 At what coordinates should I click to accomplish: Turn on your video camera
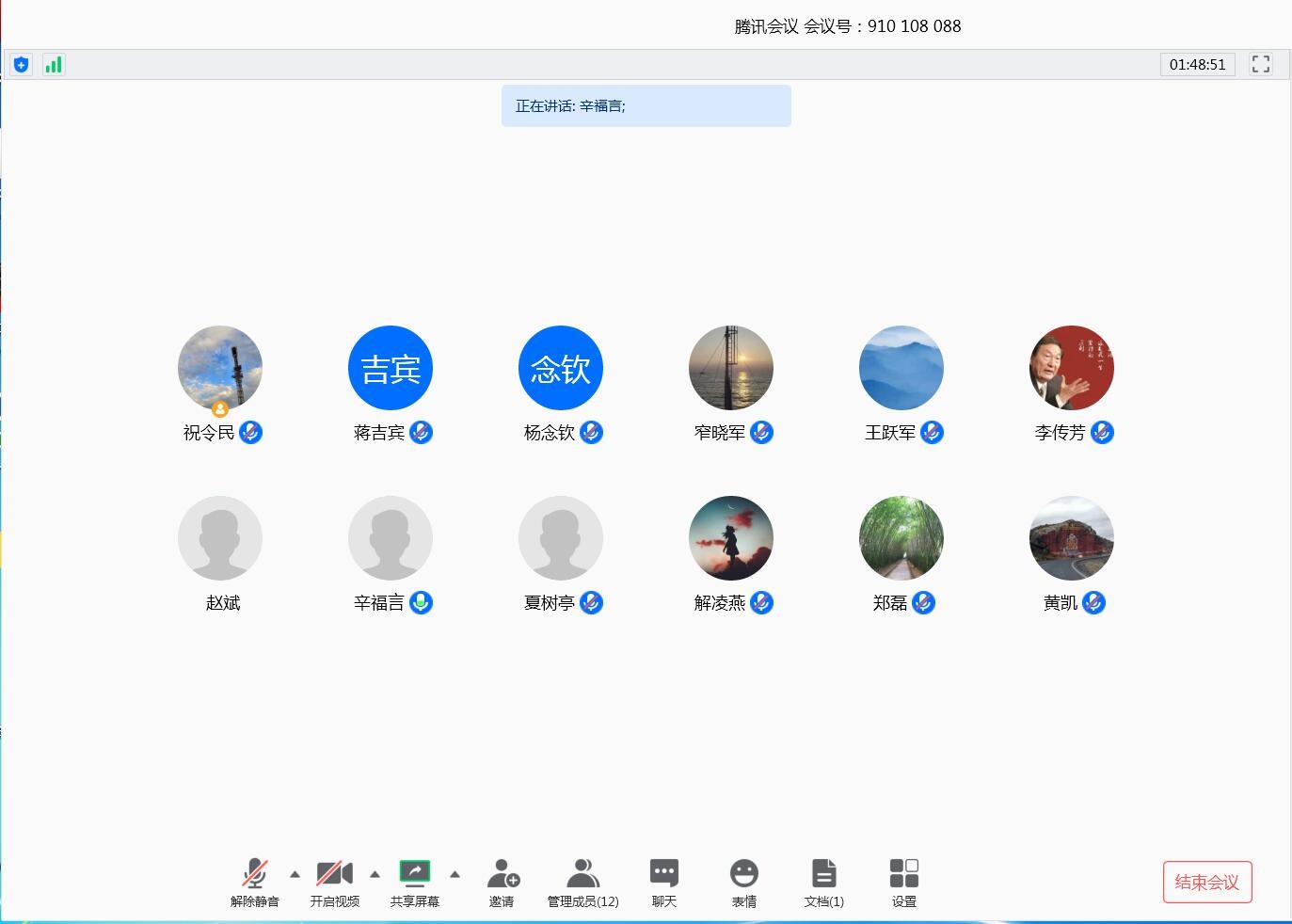pyautogui.click(x=334, y=882)
